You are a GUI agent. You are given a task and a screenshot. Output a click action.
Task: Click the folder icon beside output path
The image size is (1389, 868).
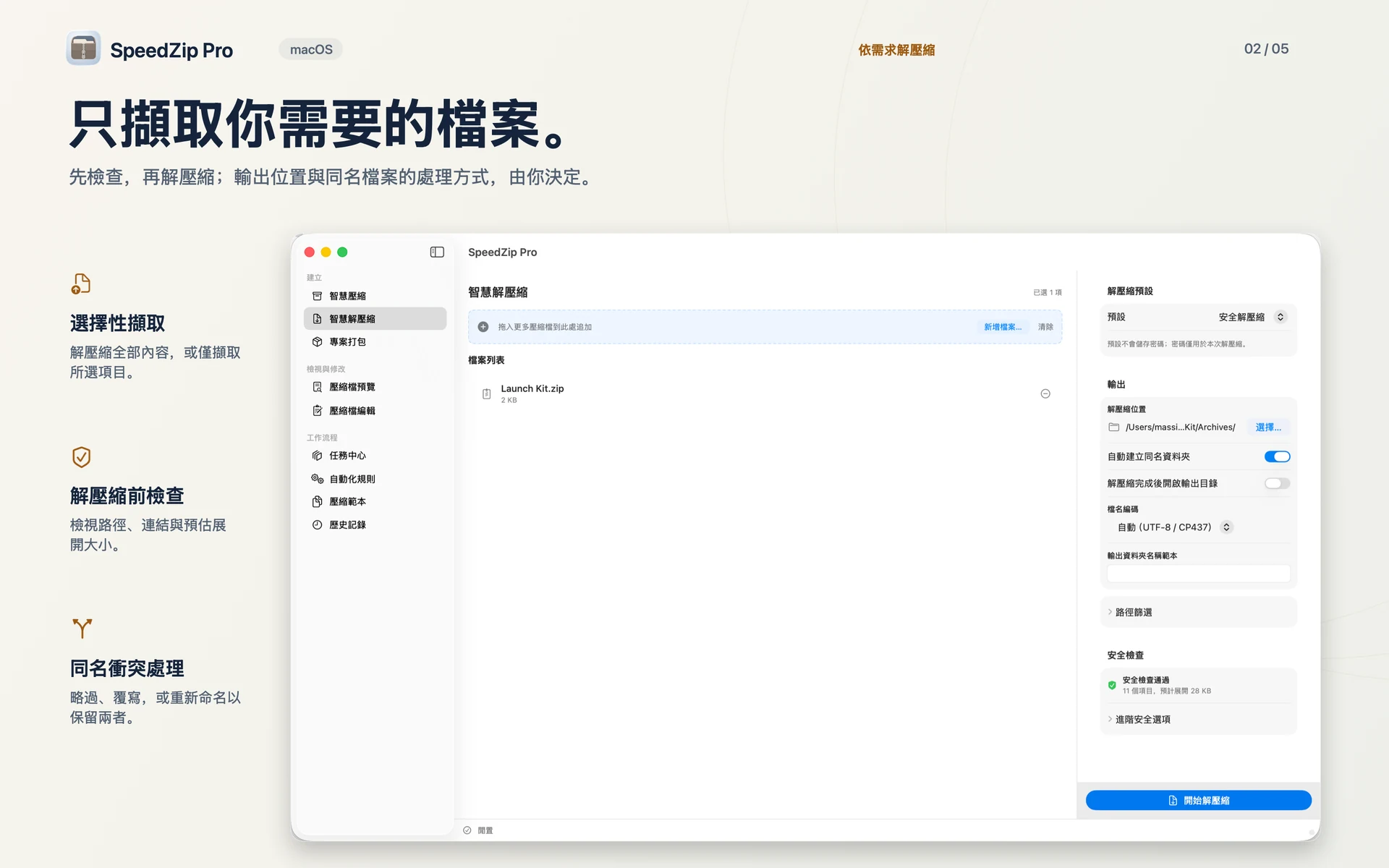point(1114,427)
